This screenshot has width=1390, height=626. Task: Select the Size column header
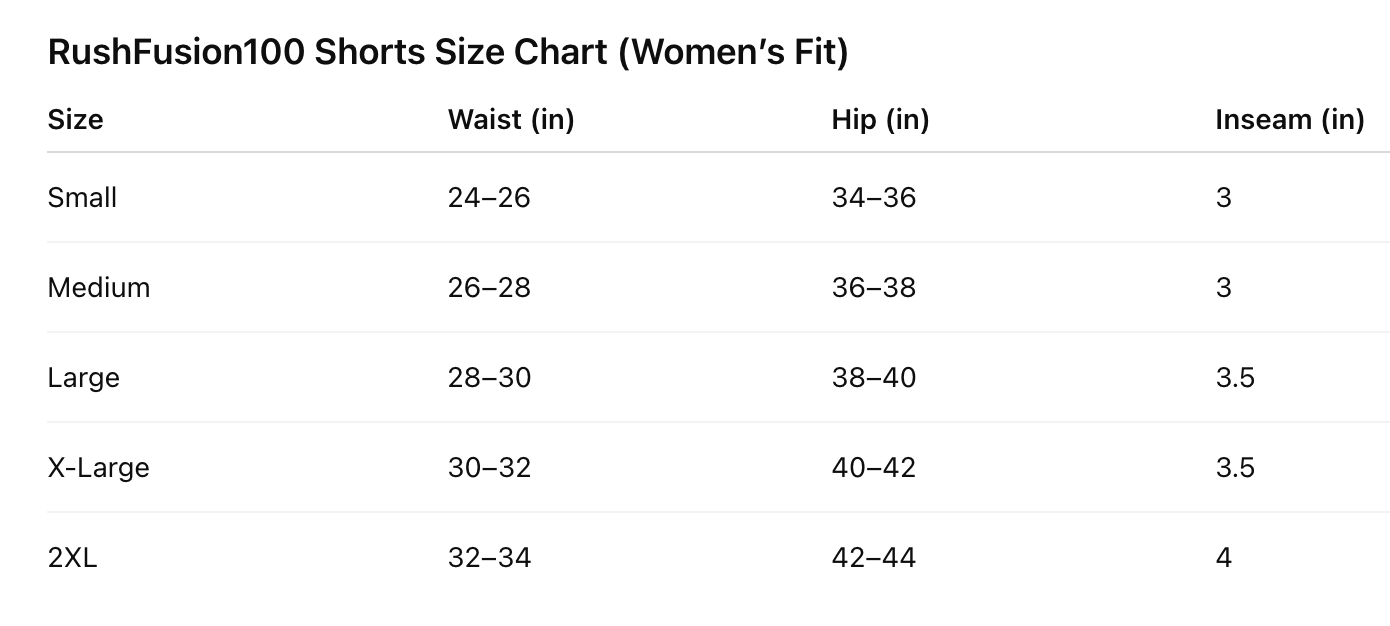pos(75,120)
